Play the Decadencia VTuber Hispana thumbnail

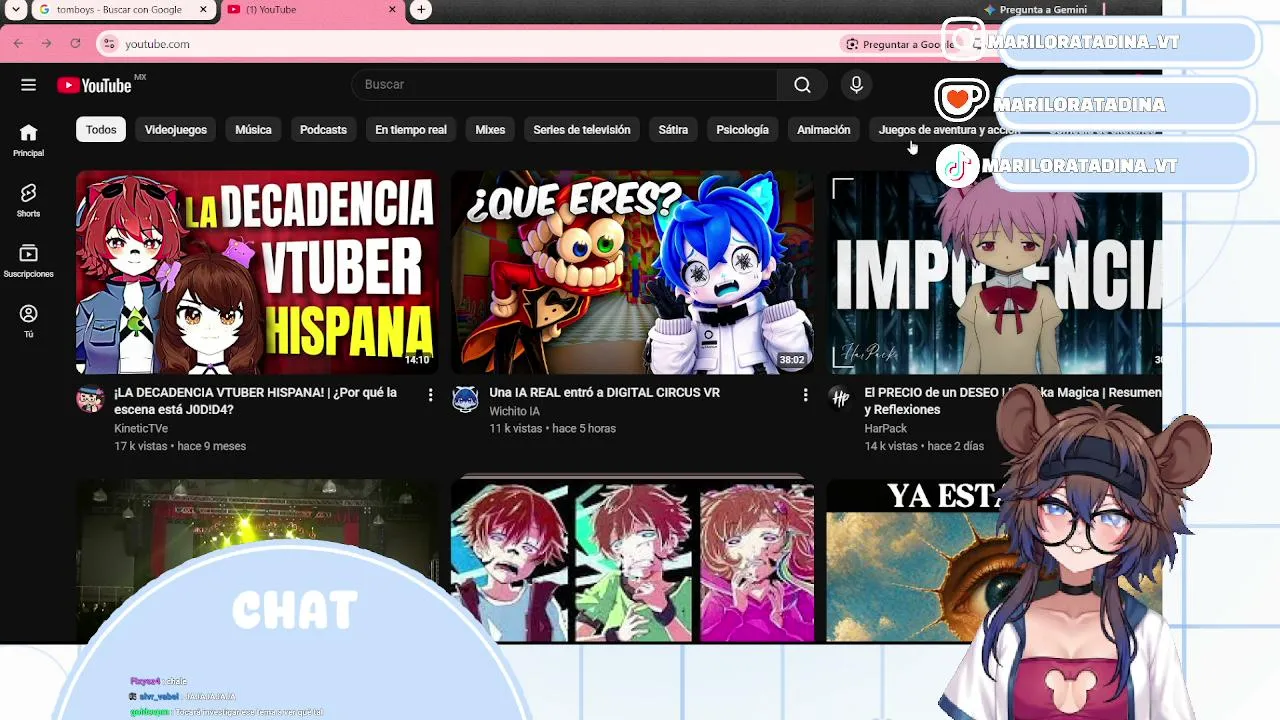tap(257, 273)
